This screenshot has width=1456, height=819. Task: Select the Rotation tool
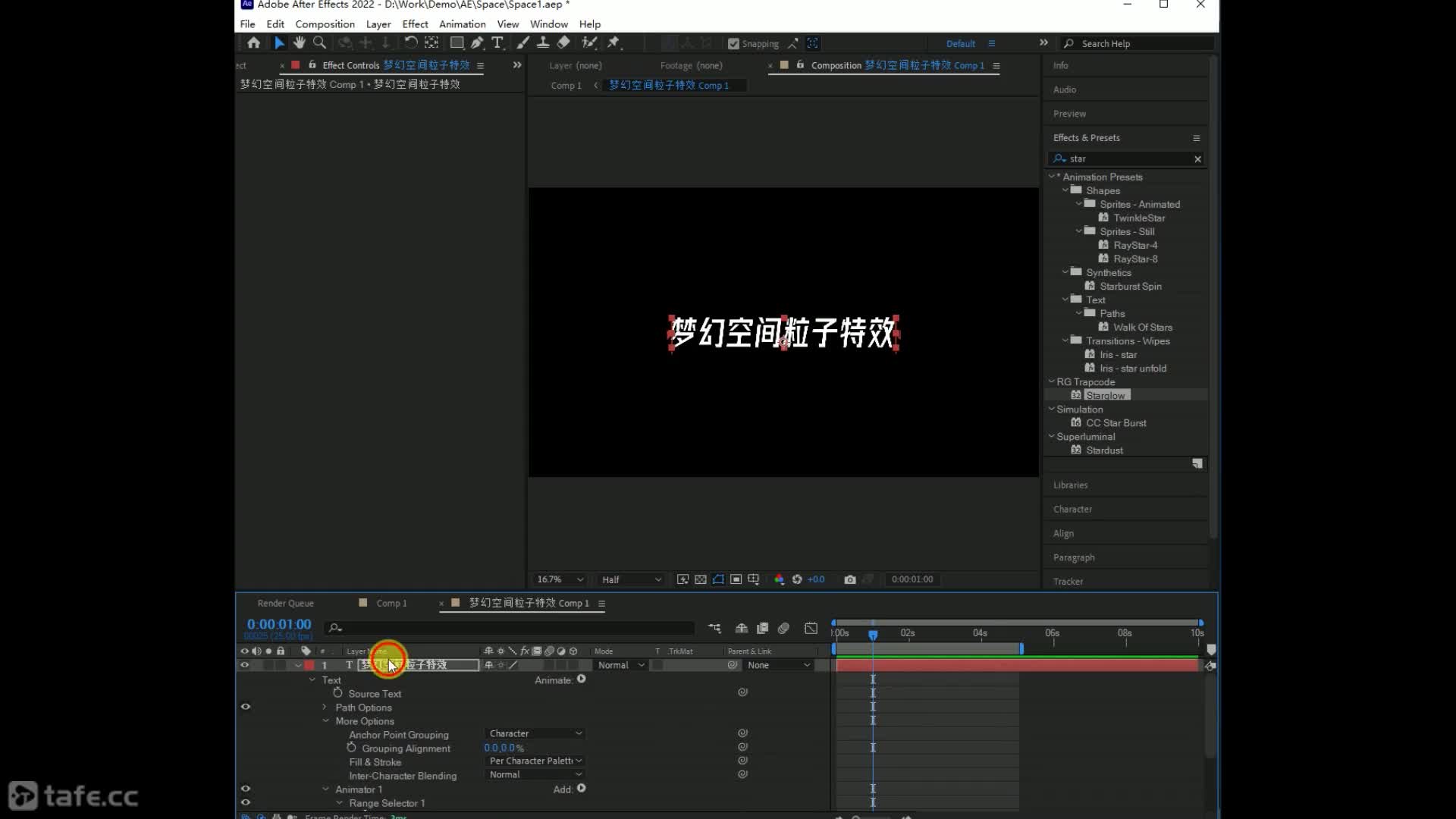coord(410,43)
